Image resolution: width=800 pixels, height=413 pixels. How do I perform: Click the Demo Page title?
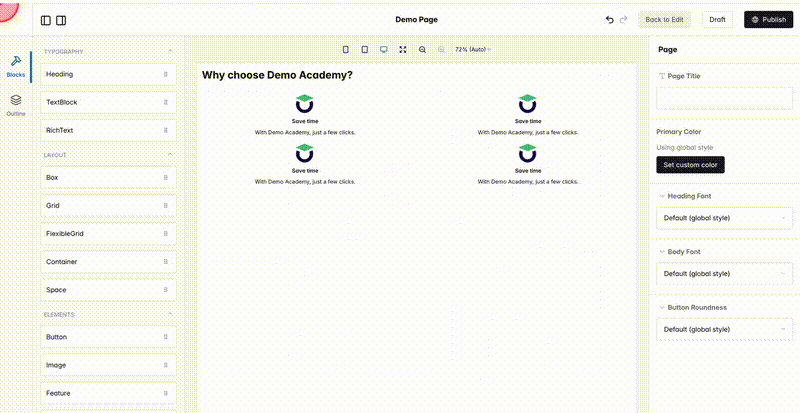tap(416, 19)
